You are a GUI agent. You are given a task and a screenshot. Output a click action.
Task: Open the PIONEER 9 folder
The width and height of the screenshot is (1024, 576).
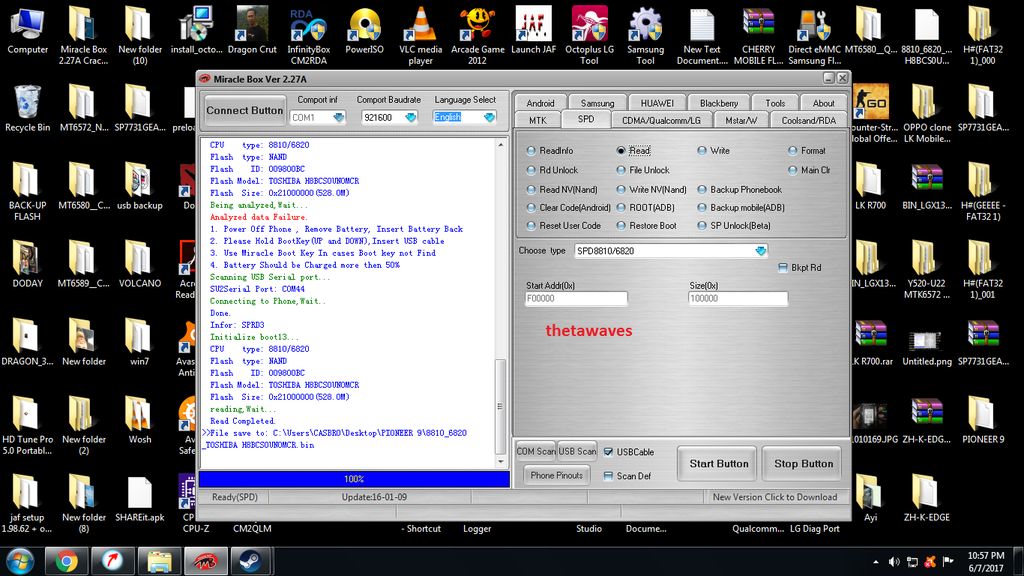(983, 421)
